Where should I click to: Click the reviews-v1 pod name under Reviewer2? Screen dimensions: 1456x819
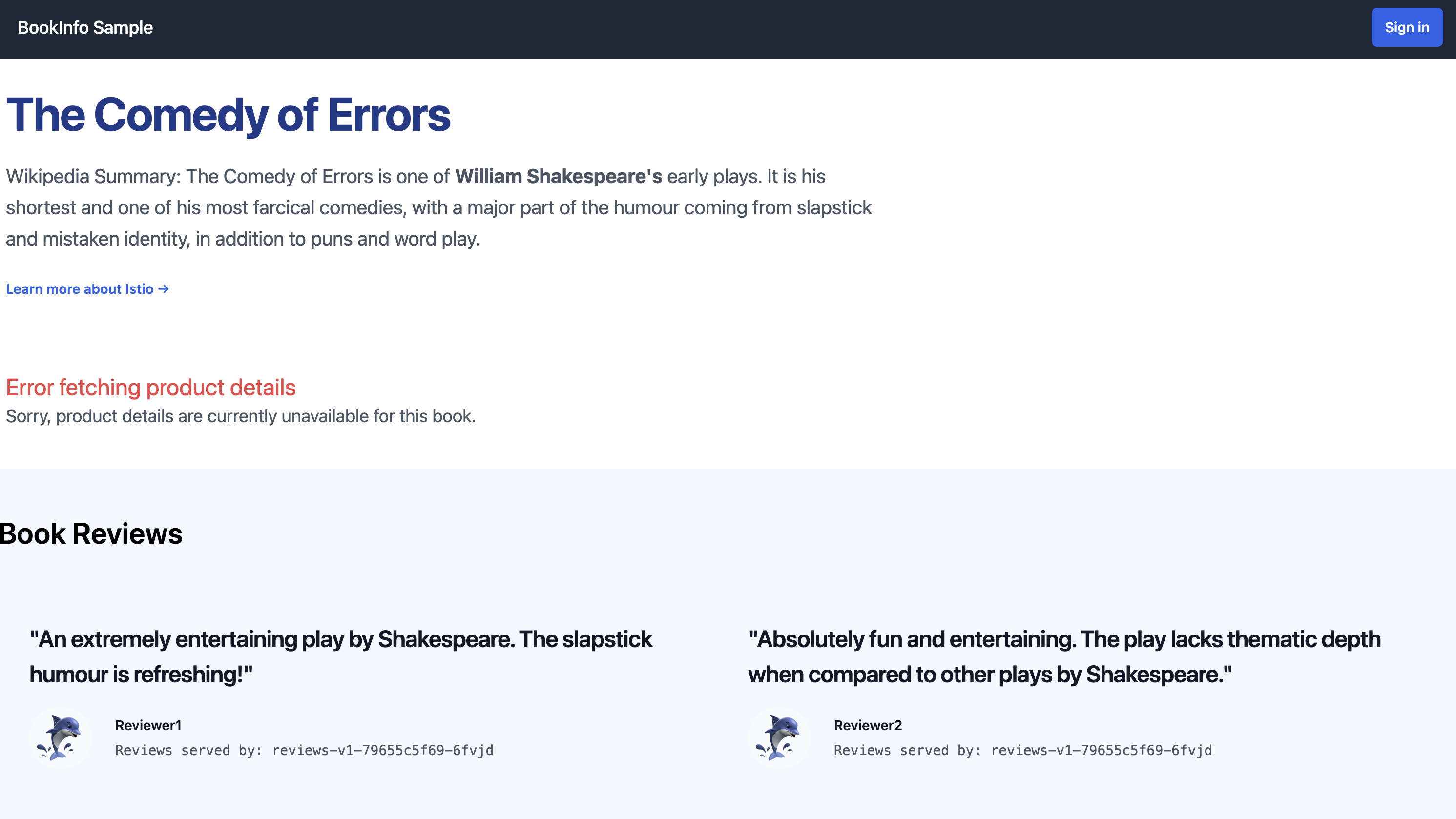coord(1101,751)
